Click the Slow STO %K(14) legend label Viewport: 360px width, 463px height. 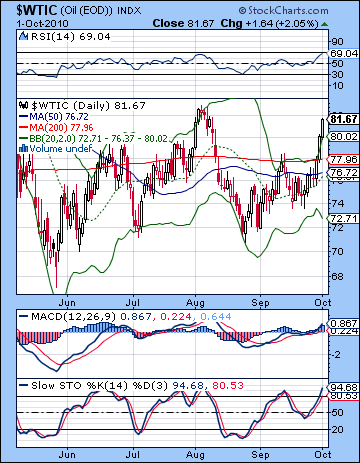pos(79,386)
